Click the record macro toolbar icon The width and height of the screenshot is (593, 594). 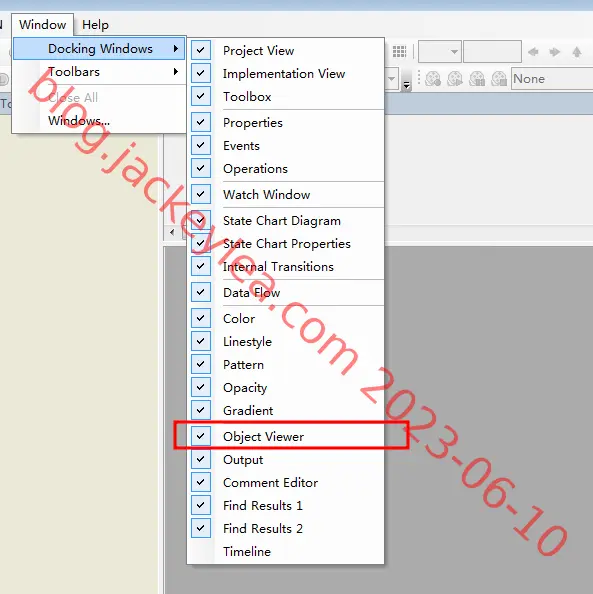[x=433, y=79]
